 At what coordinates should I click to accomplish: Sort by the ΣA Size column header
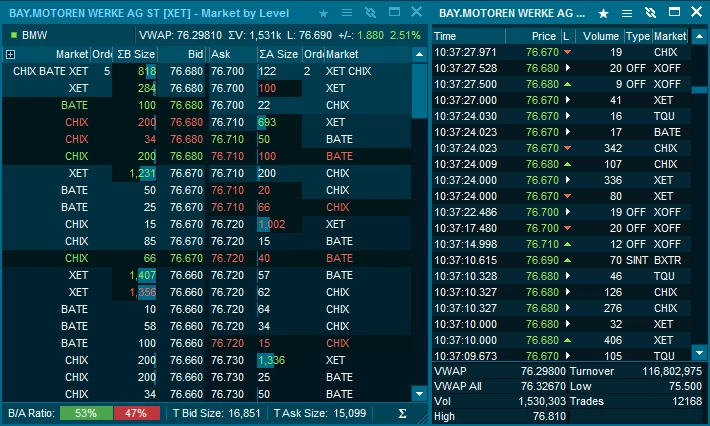pyautogui.click(x=279, y=54)
